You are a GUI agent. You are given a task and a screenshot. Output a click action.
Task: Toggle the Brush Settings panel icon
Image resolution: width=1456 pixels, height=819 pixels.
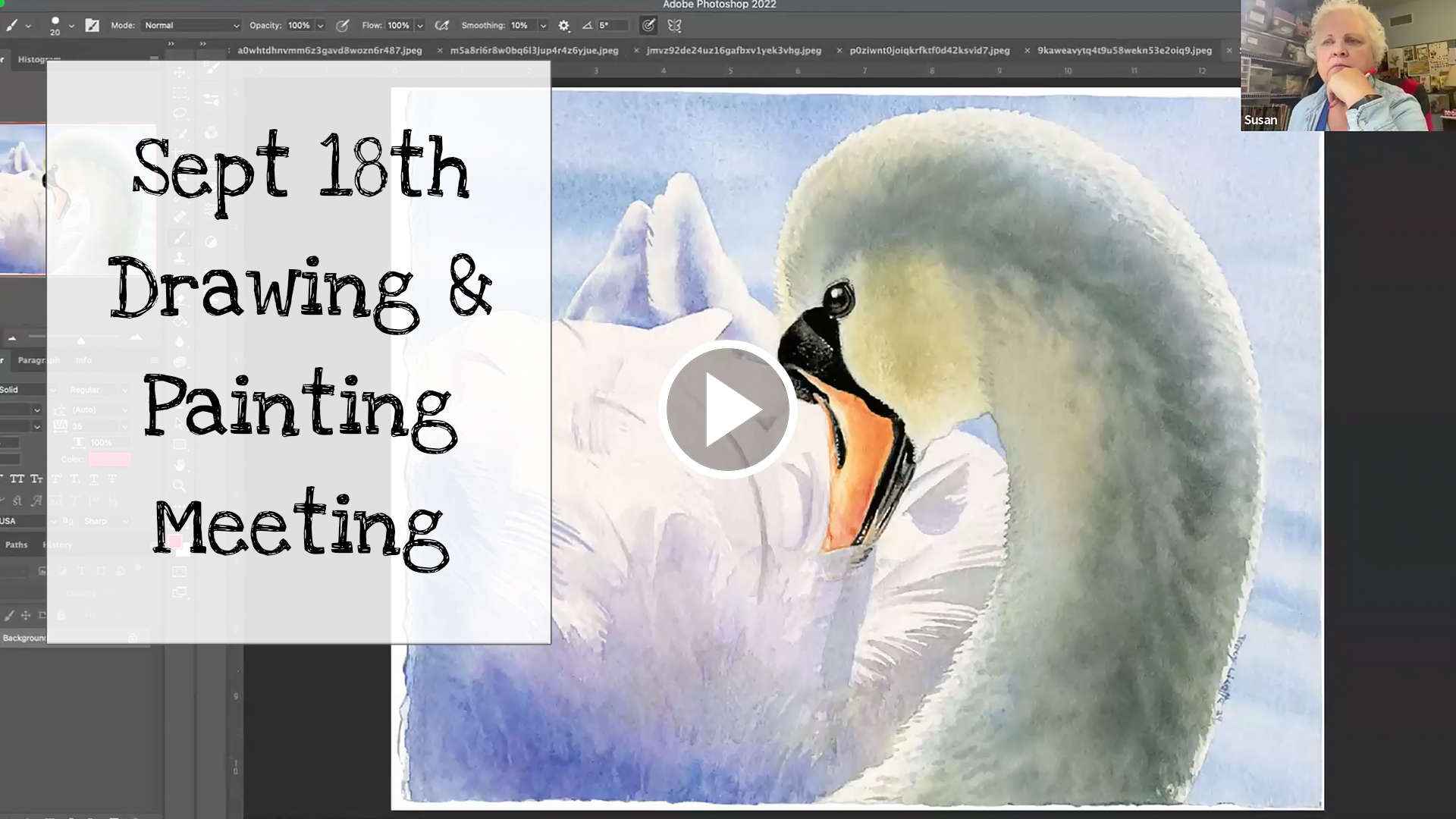(92, 26)
